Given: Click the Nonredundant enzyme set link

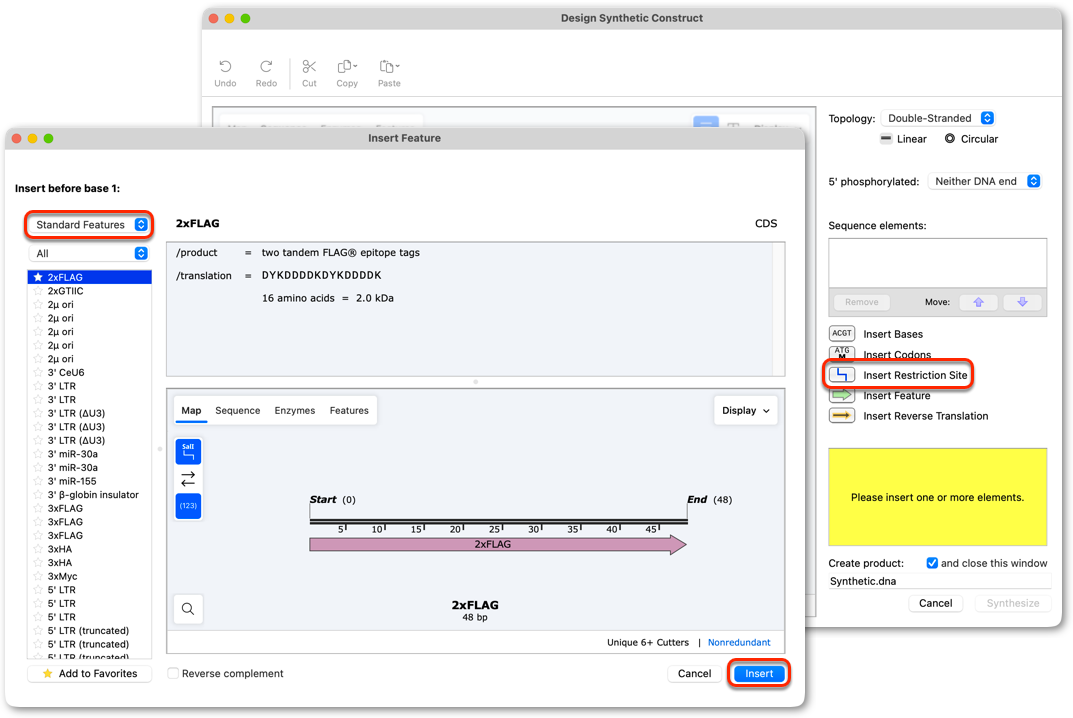Looking at the screenshot, I should click(739, 642).
